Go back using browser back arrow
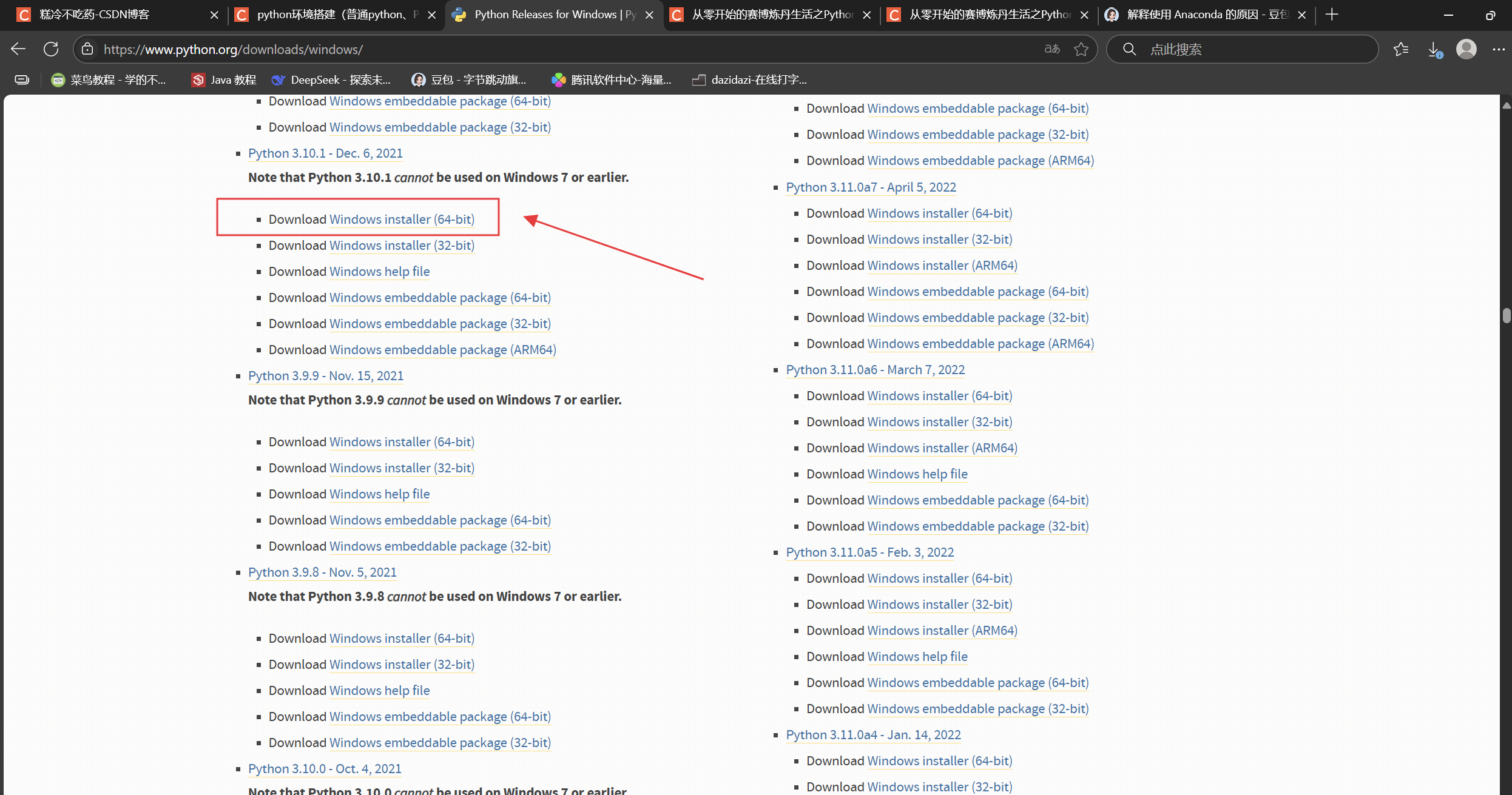The width and height of the screenshot is (1512, 795). tap(18, 49)
